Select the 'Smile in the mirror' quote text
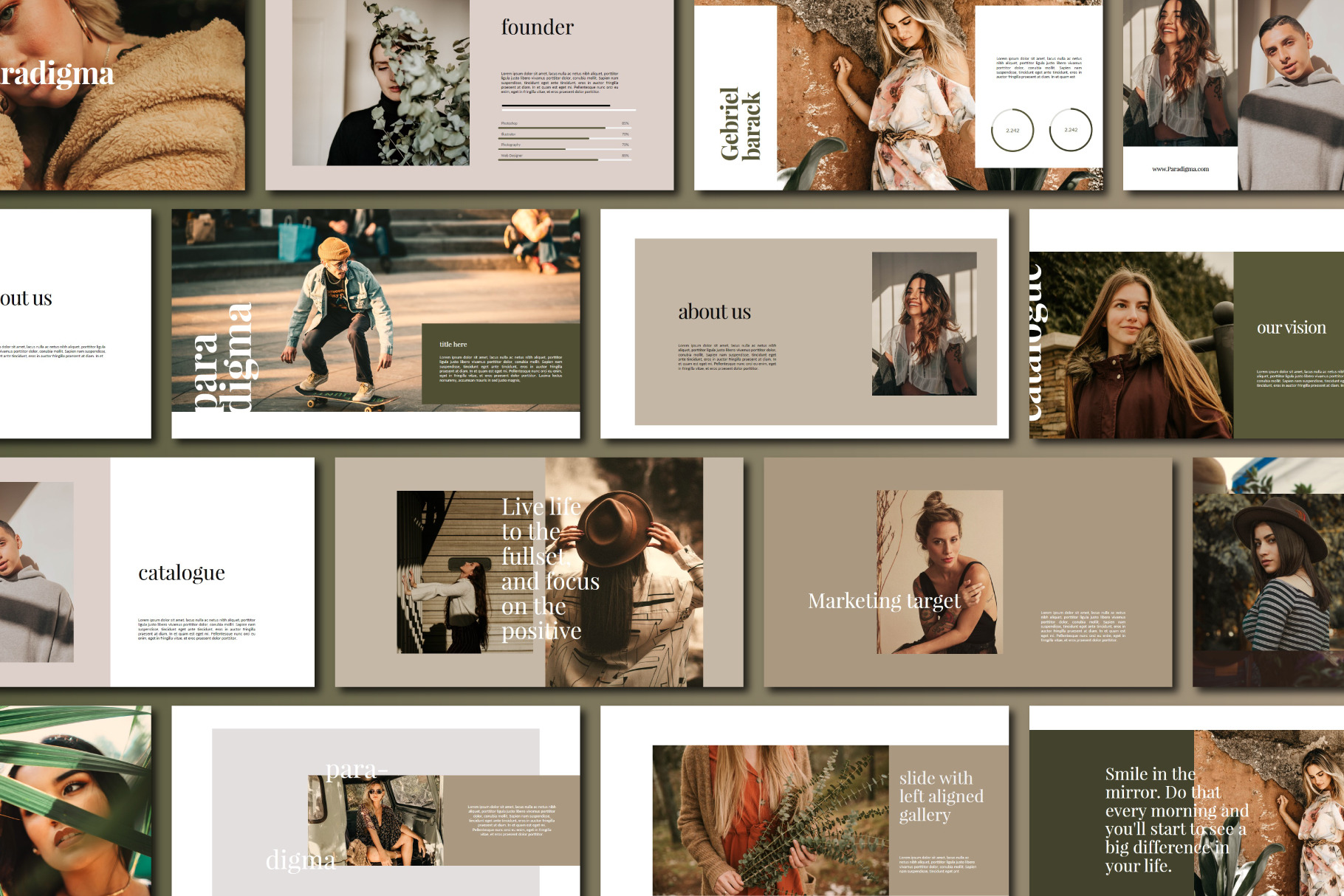 [x=1176, y=819]
